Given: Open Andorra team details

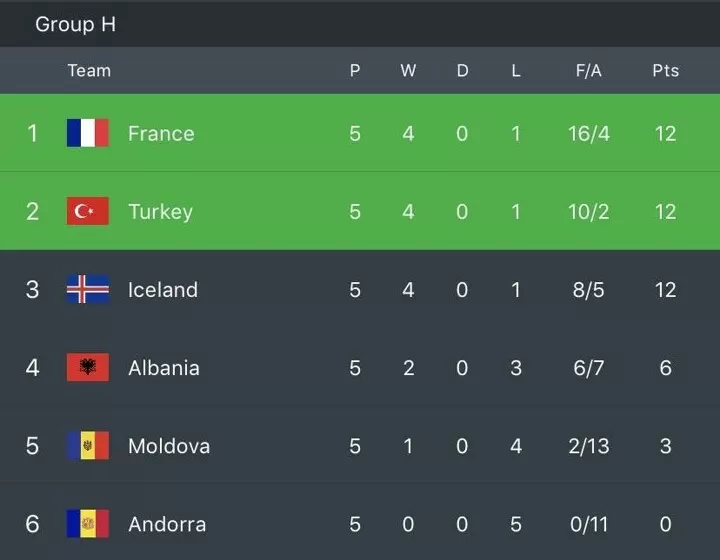Looking at the screenshot, I should (167, 524).
